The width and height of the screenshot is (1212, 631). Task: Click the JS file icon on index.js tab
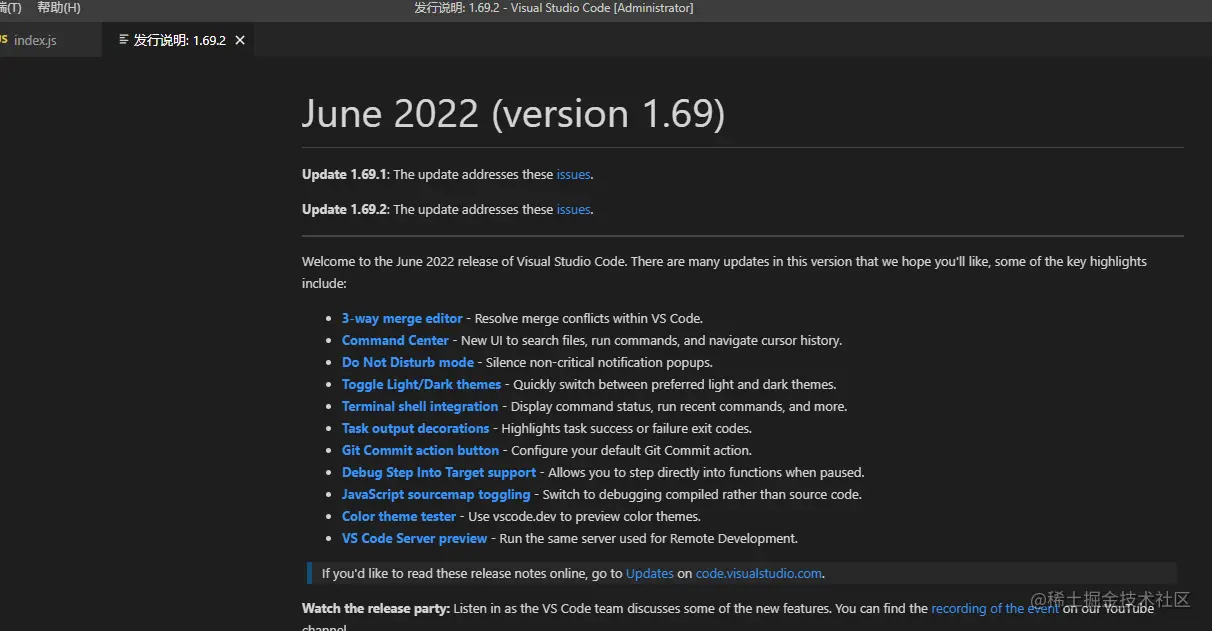click(4, 40)
